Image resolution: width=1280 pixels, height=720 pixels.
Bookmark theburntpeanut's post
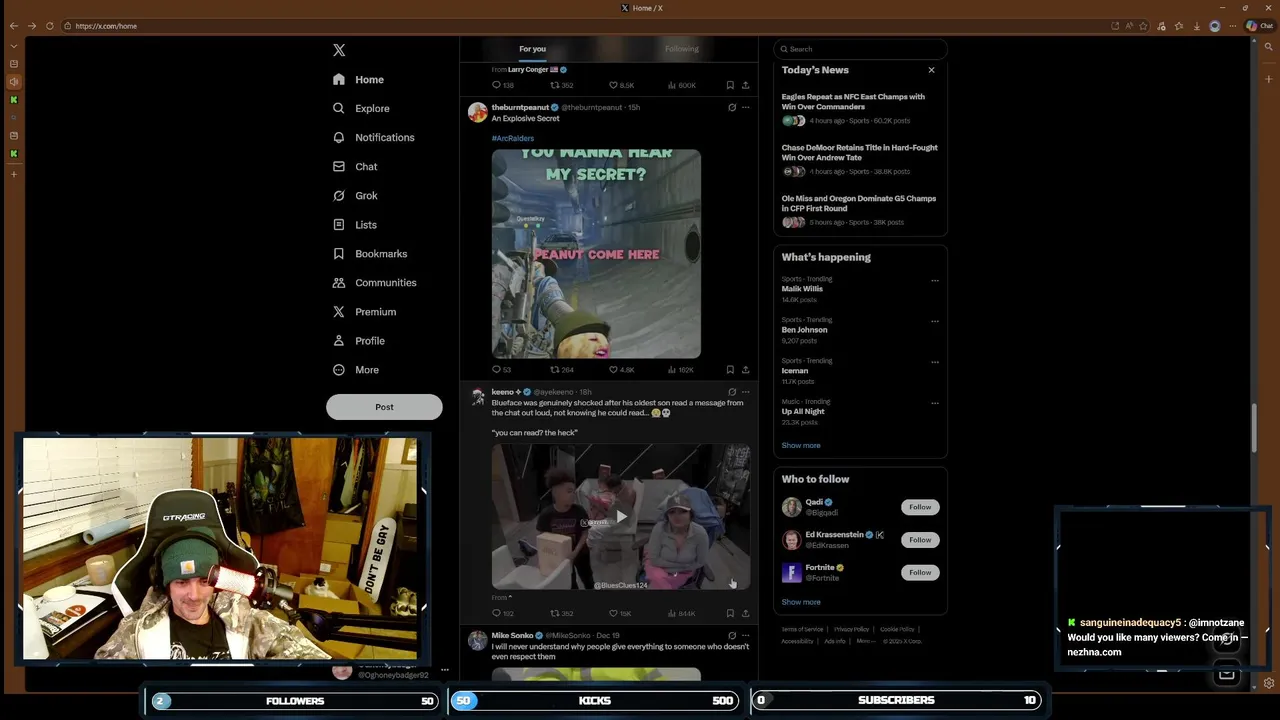pos(730,370)
